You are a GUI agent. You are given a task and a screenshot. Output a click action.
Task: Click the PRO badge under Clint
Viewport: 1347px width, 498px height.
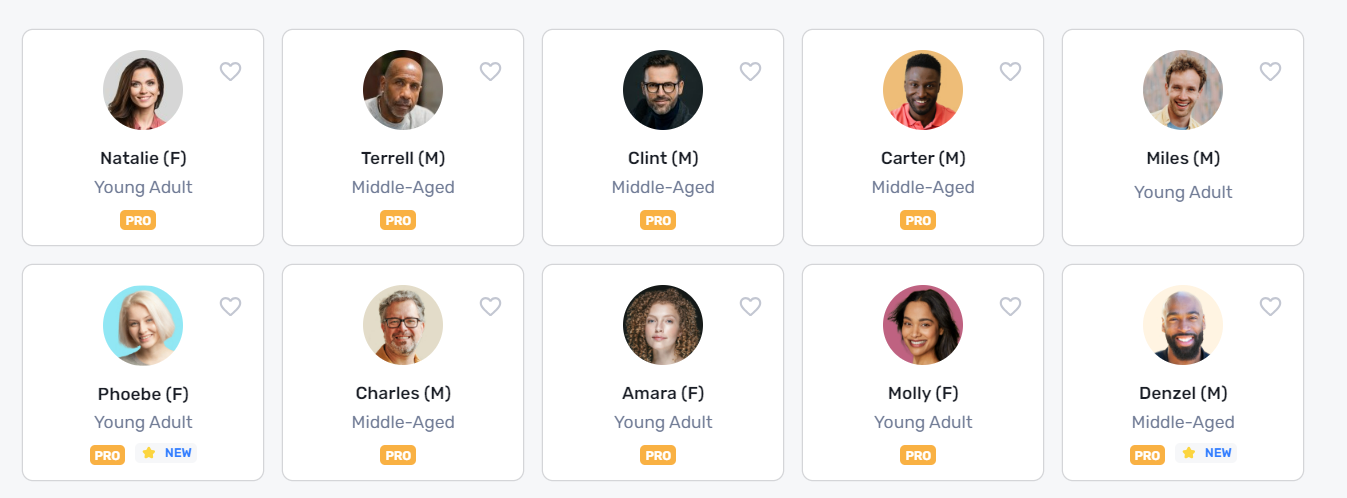coord(658,220)
